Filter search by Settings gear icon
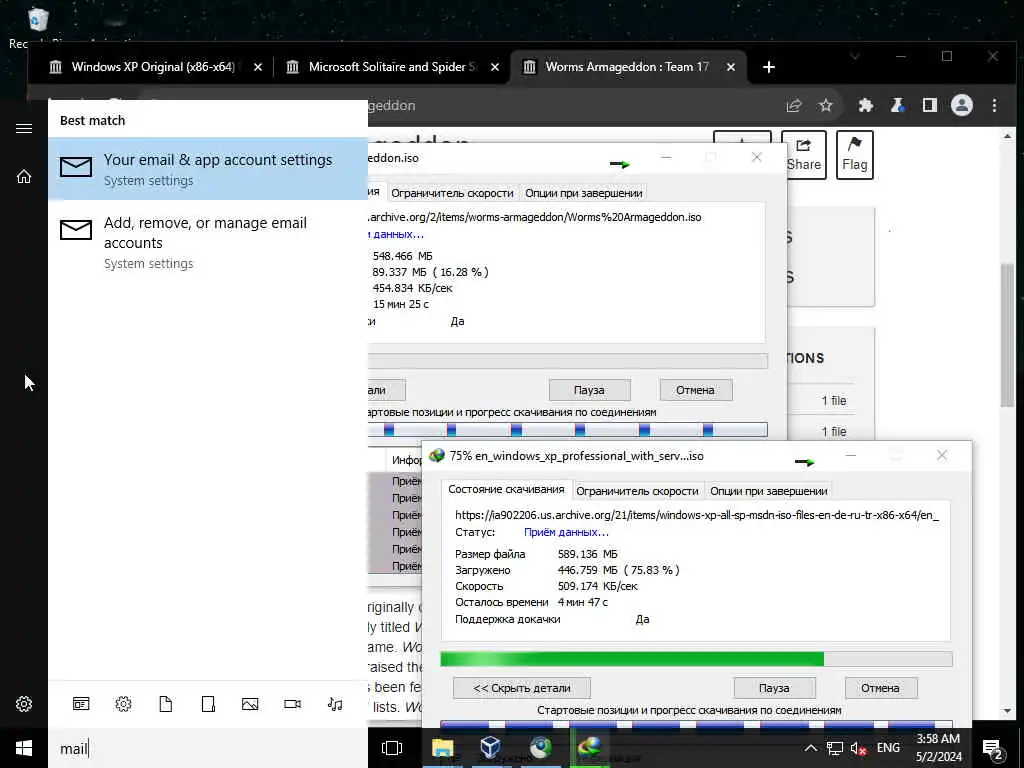 pos(123,704)
